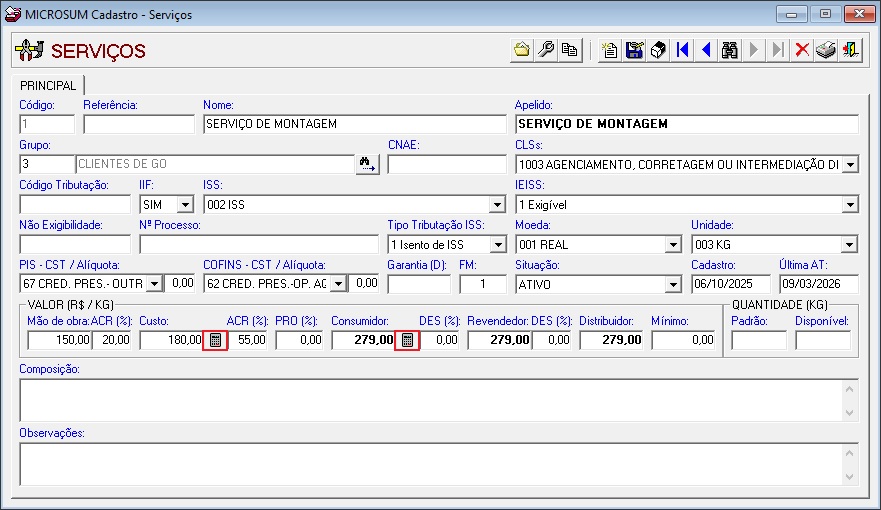Click the Distribuidor value field 279,00
Viewport: 881px width, 510px height.
[611, 340]
